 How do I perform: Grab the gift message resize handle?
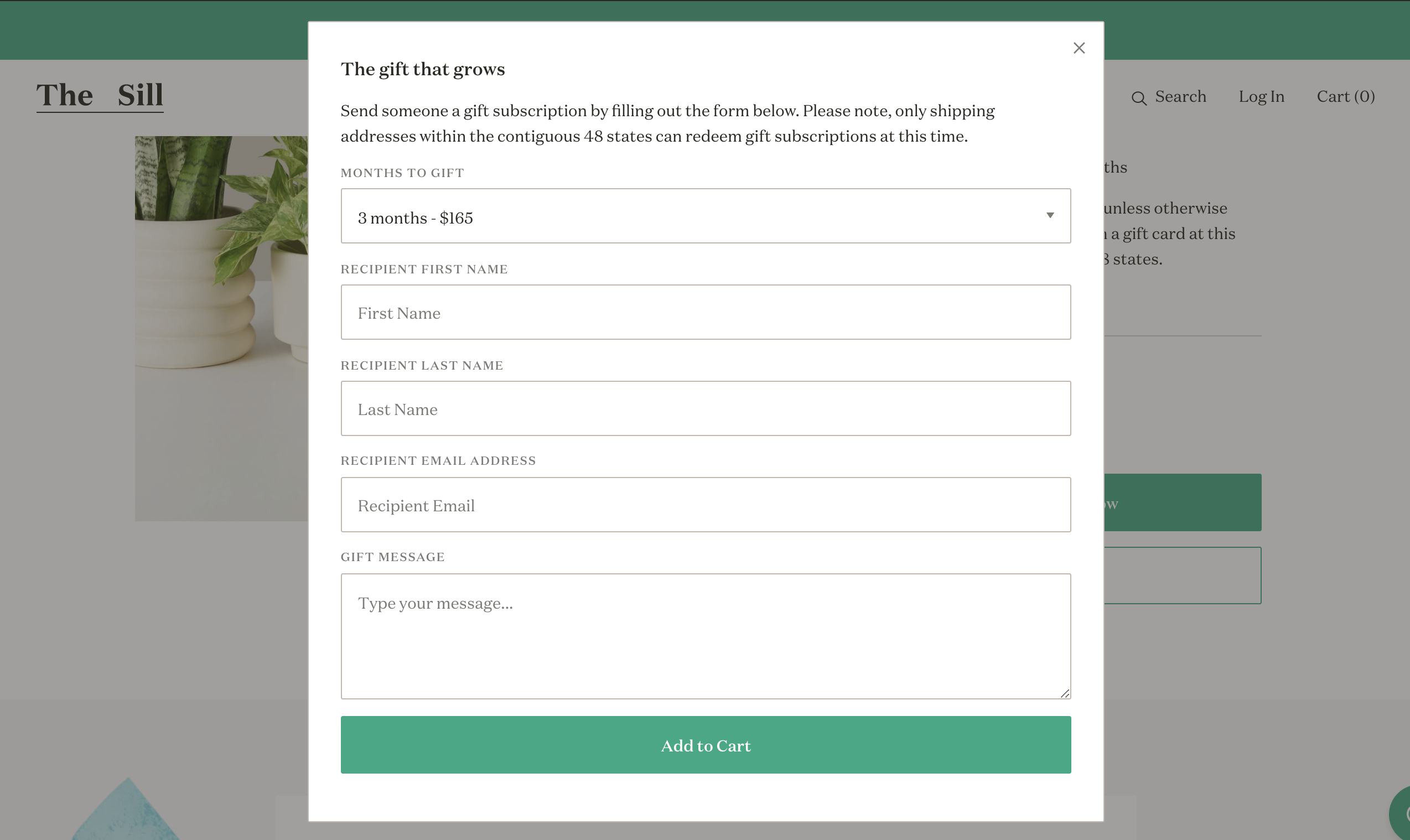pyautogui.click(x=1065, y=693)
